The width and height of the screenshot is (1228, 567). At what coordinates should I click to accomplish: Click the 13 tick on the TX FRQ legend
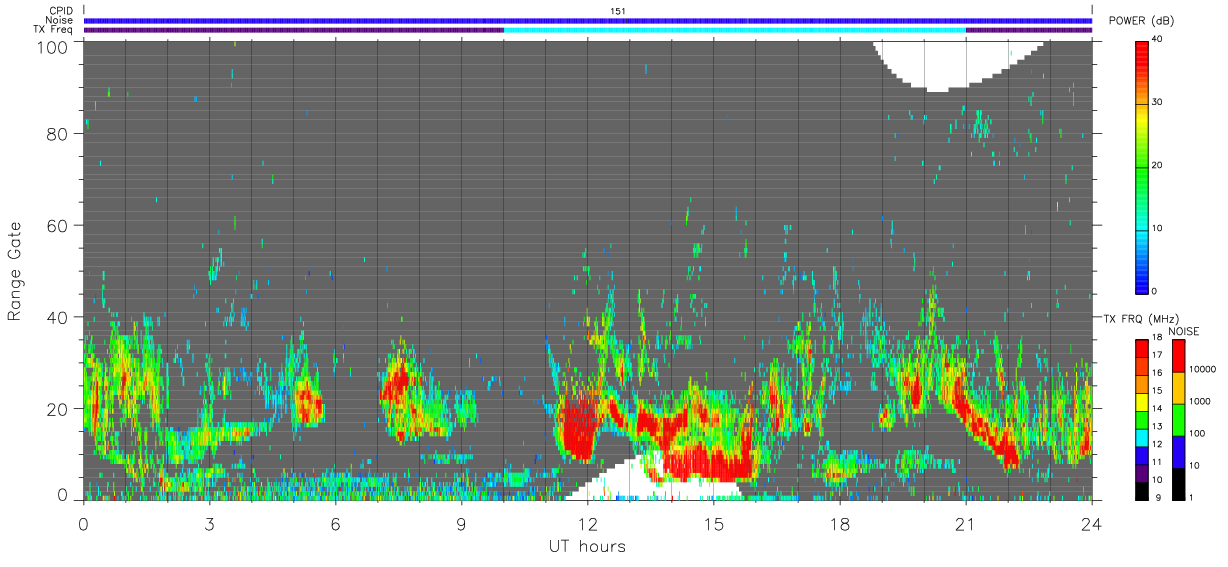point(1156,426)
